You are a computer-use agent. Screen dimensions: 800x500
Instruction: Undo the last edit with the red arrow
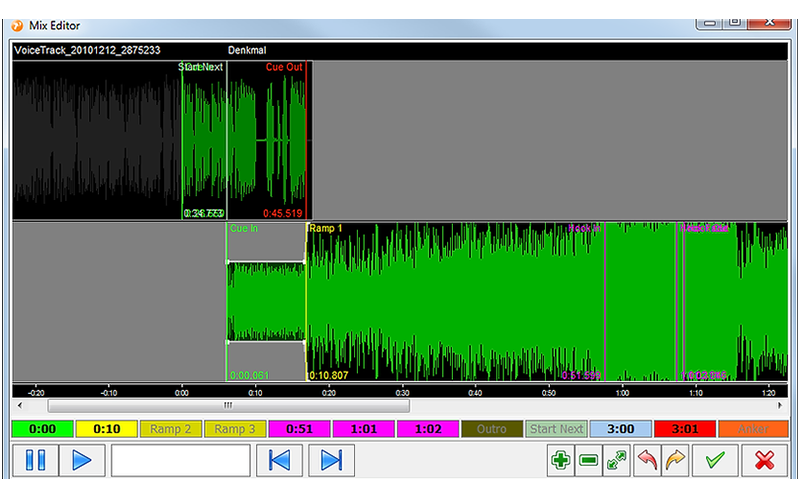tap(647, 460)
